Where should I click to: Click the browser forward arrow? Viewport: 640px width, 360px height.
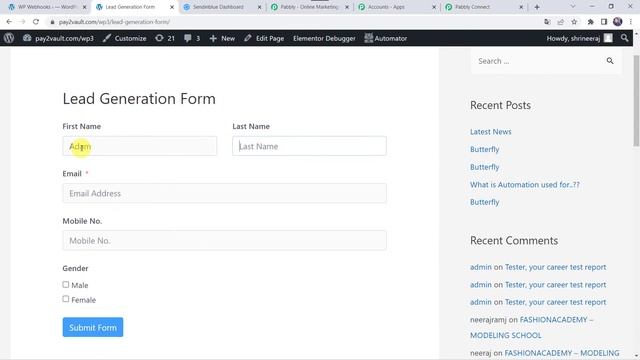click(22, 22)
